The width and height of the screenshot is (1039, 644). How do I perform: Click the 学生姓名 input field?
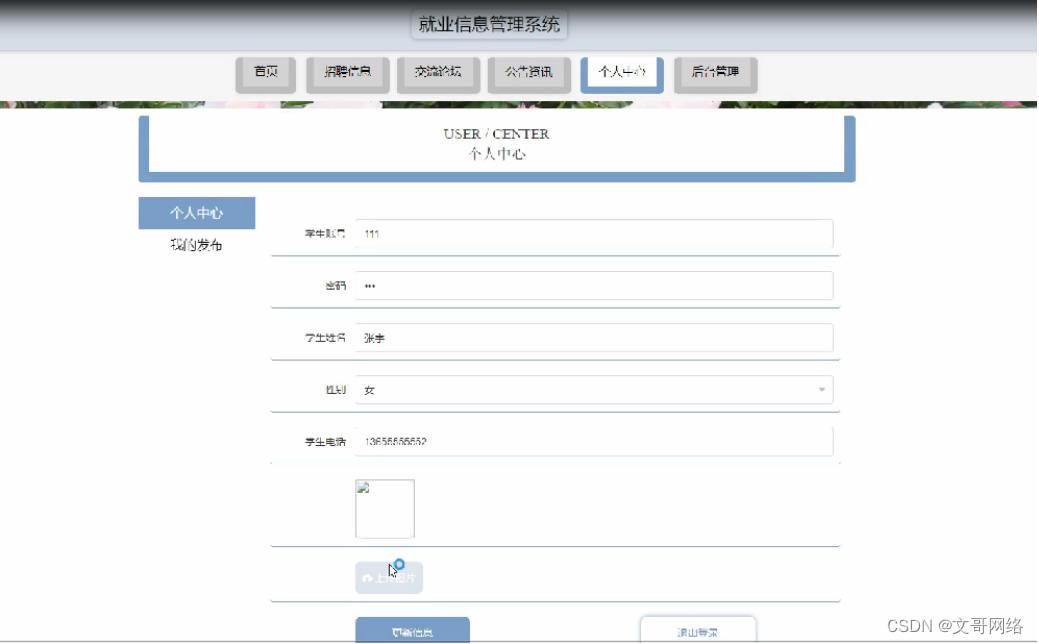(x=594, y=338)
